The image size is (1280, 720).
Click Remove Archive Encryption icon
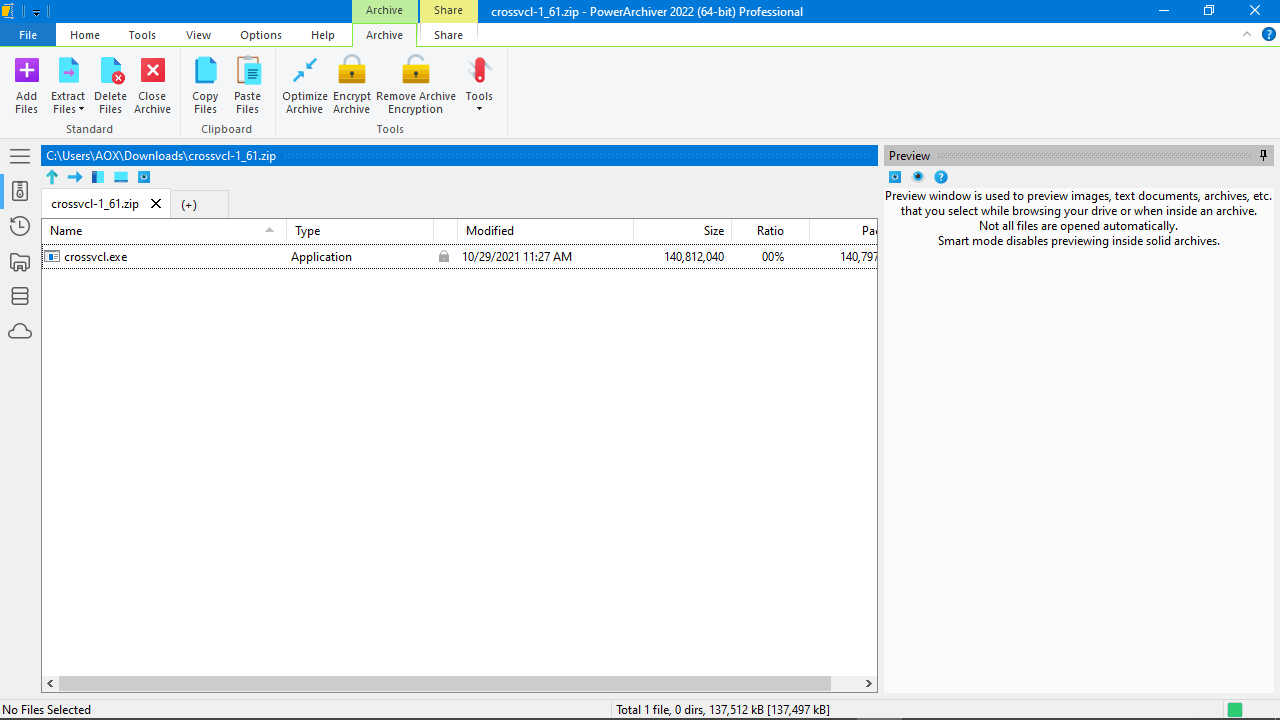(416, 71)
